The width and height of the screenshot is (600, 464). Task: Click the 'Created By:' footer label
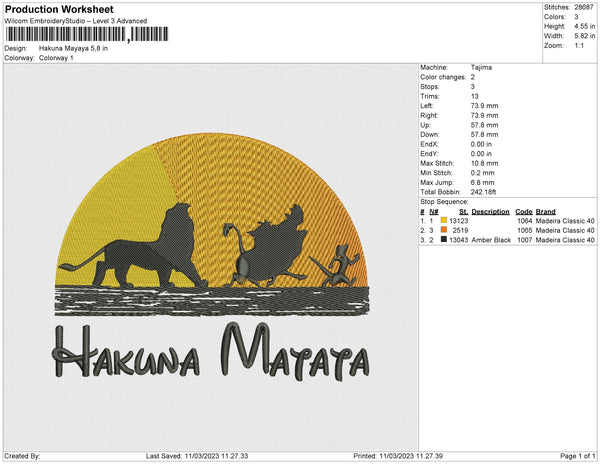tap(22, 456)
